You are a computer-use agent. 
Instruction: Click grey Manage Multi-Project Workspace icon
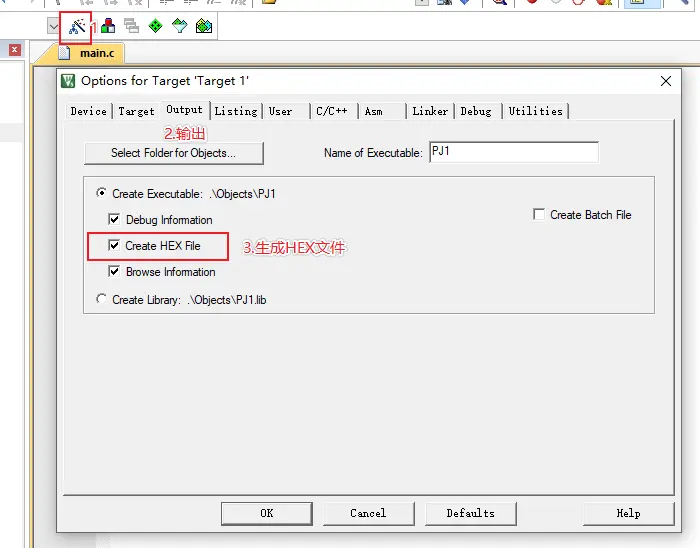(x=131, y=26)
